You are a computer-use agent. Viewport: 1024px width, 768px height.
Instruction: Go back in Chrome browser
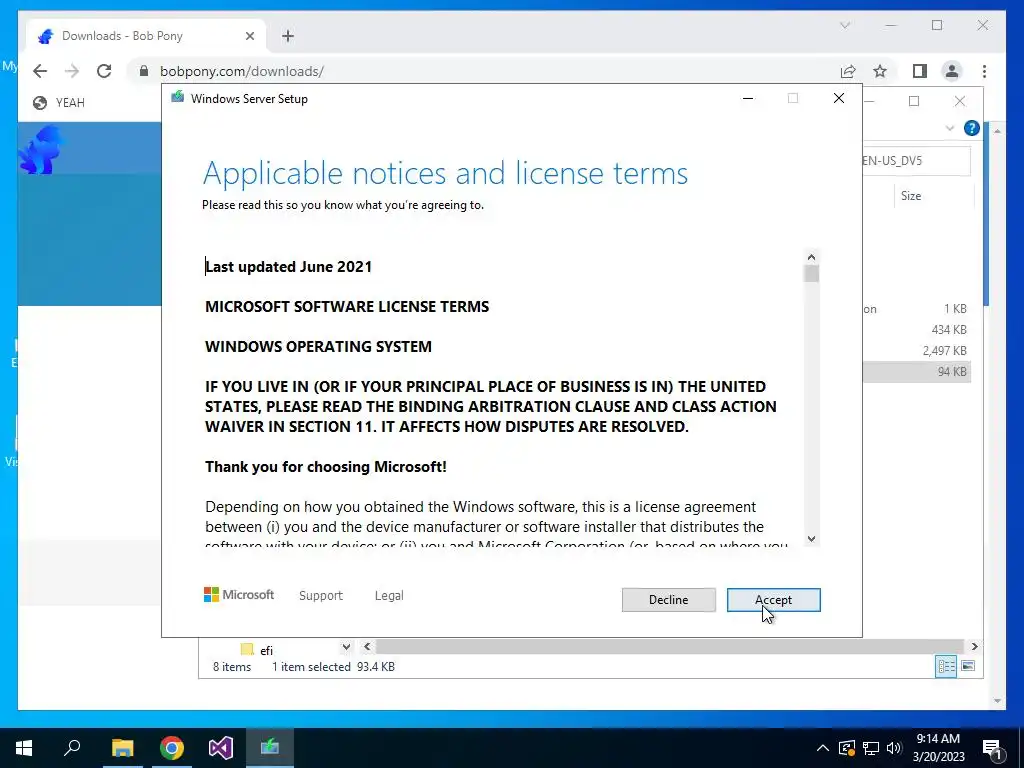40,71
